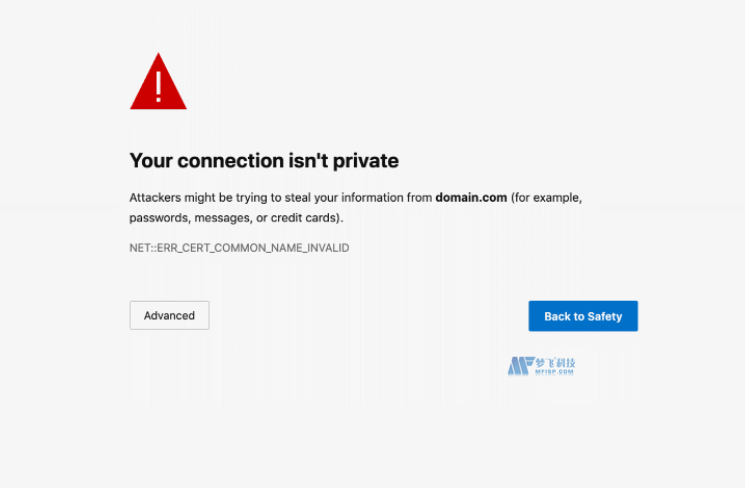Click the MFISP.COM watermark text
Image resolution: width=745 pixels, height=488 pixels.
(x=556, y=373)
